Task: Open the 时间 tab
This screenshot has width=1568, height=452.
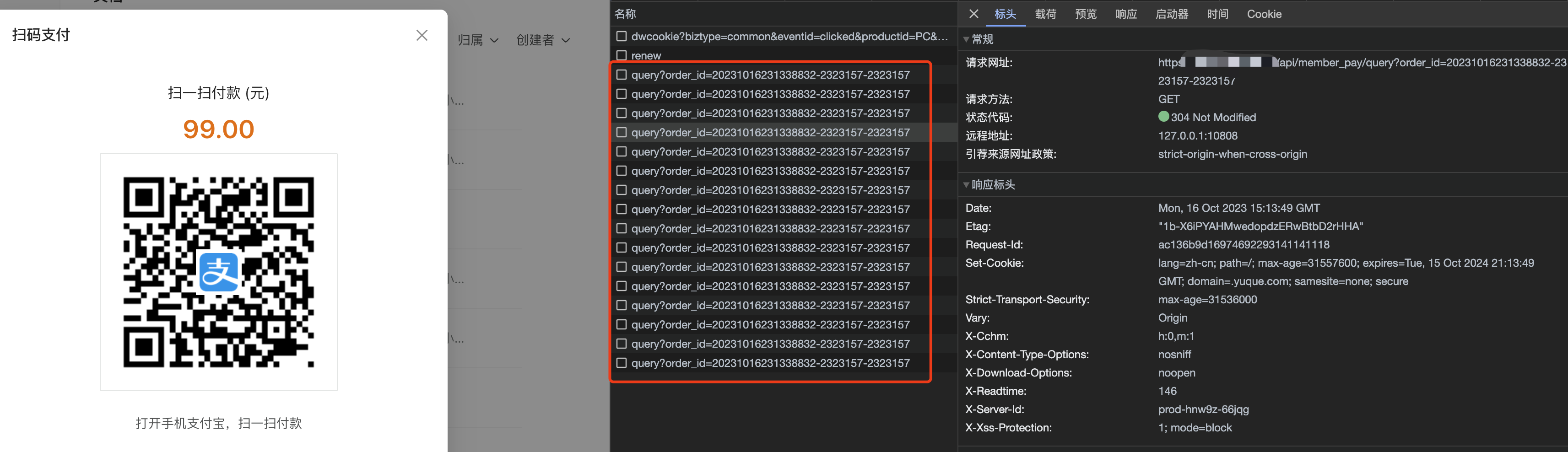Action: (x=1217, y=14)
